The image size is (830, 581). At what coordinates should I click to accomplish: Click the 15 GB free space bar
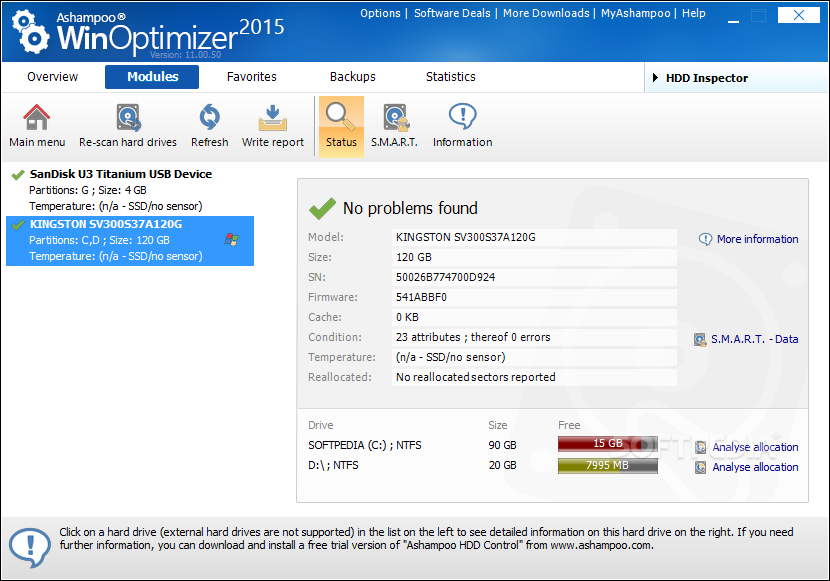[608, 443]
